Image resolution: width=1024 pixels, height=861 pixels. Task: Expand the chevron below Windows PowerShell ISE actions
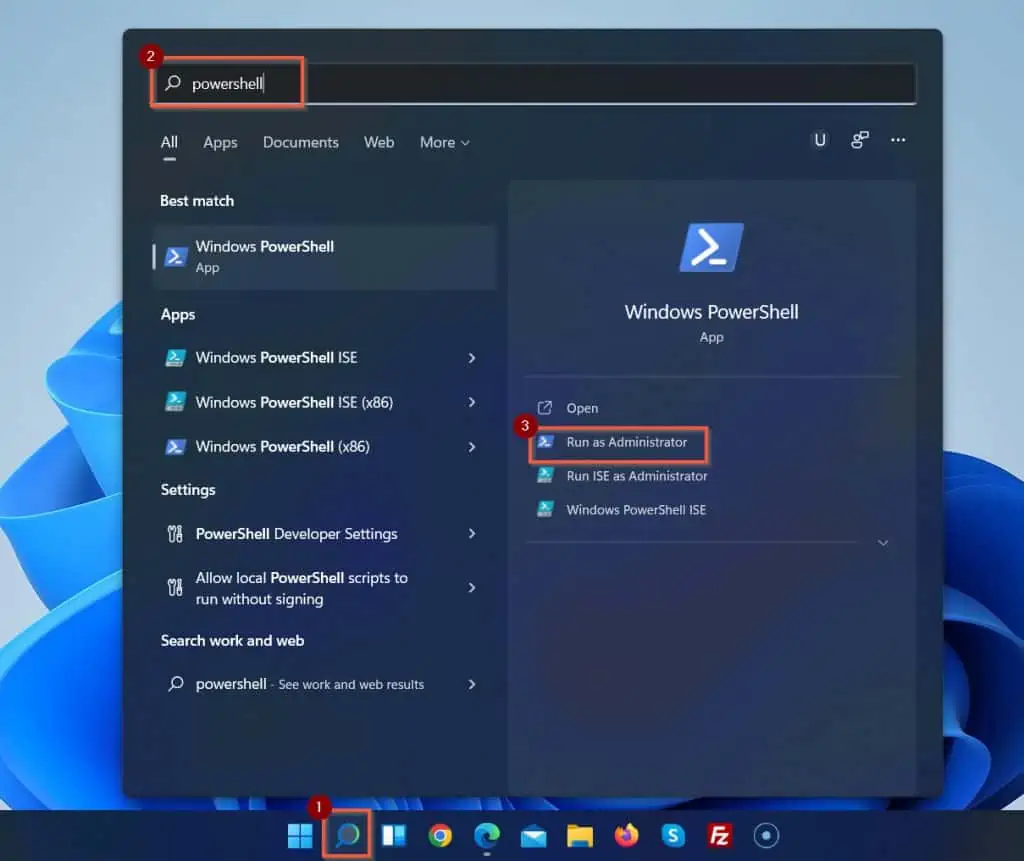click(x=881, y=542)
